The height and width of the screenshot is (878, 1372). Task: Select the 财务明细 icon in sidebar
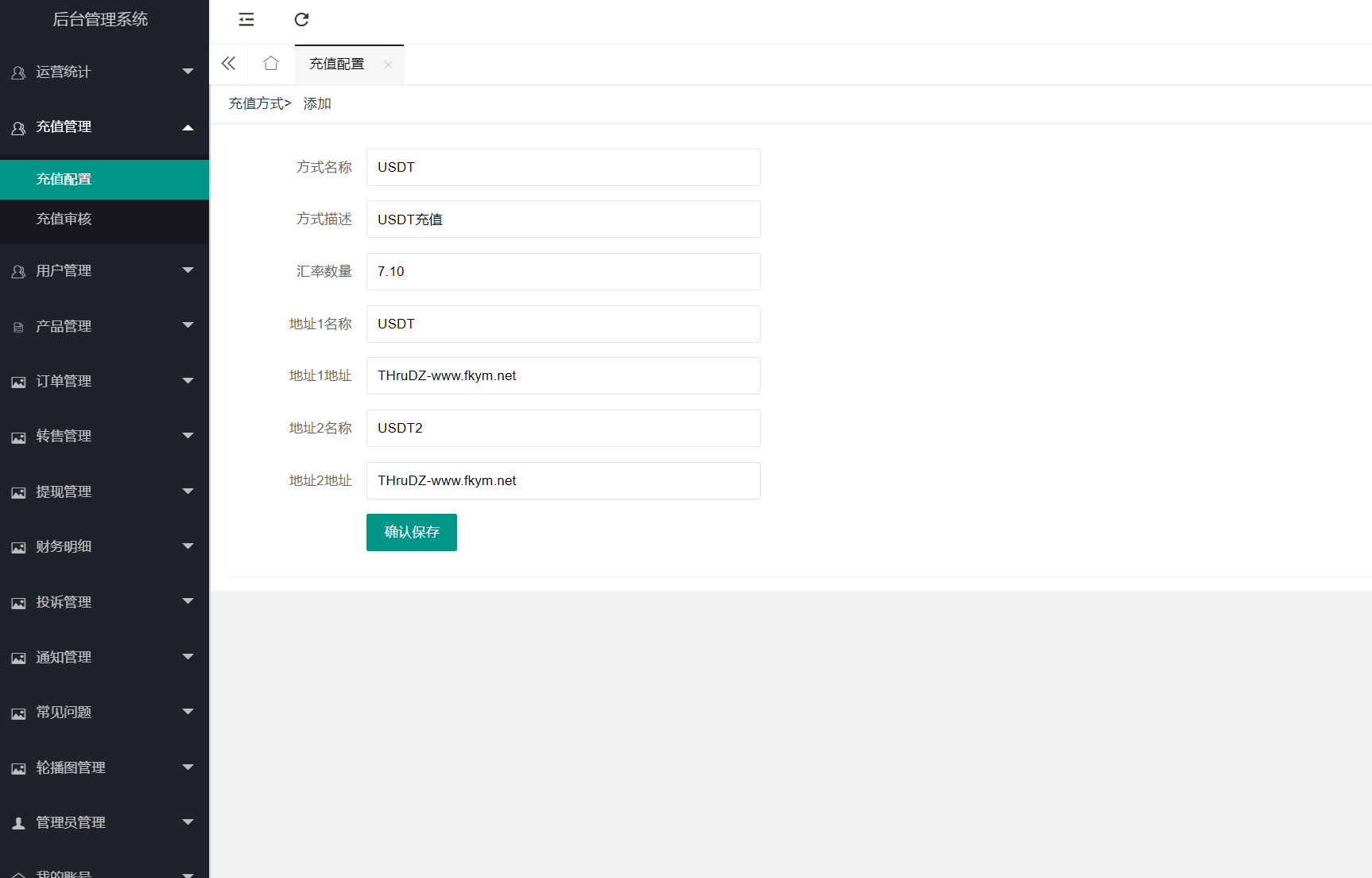click(x=17, y=546)
